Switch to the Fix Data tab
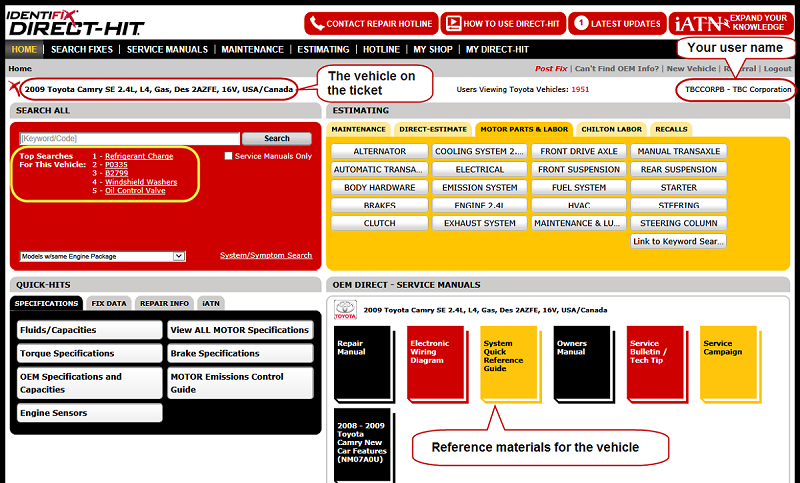800x483 pixels. pos(109,303)
